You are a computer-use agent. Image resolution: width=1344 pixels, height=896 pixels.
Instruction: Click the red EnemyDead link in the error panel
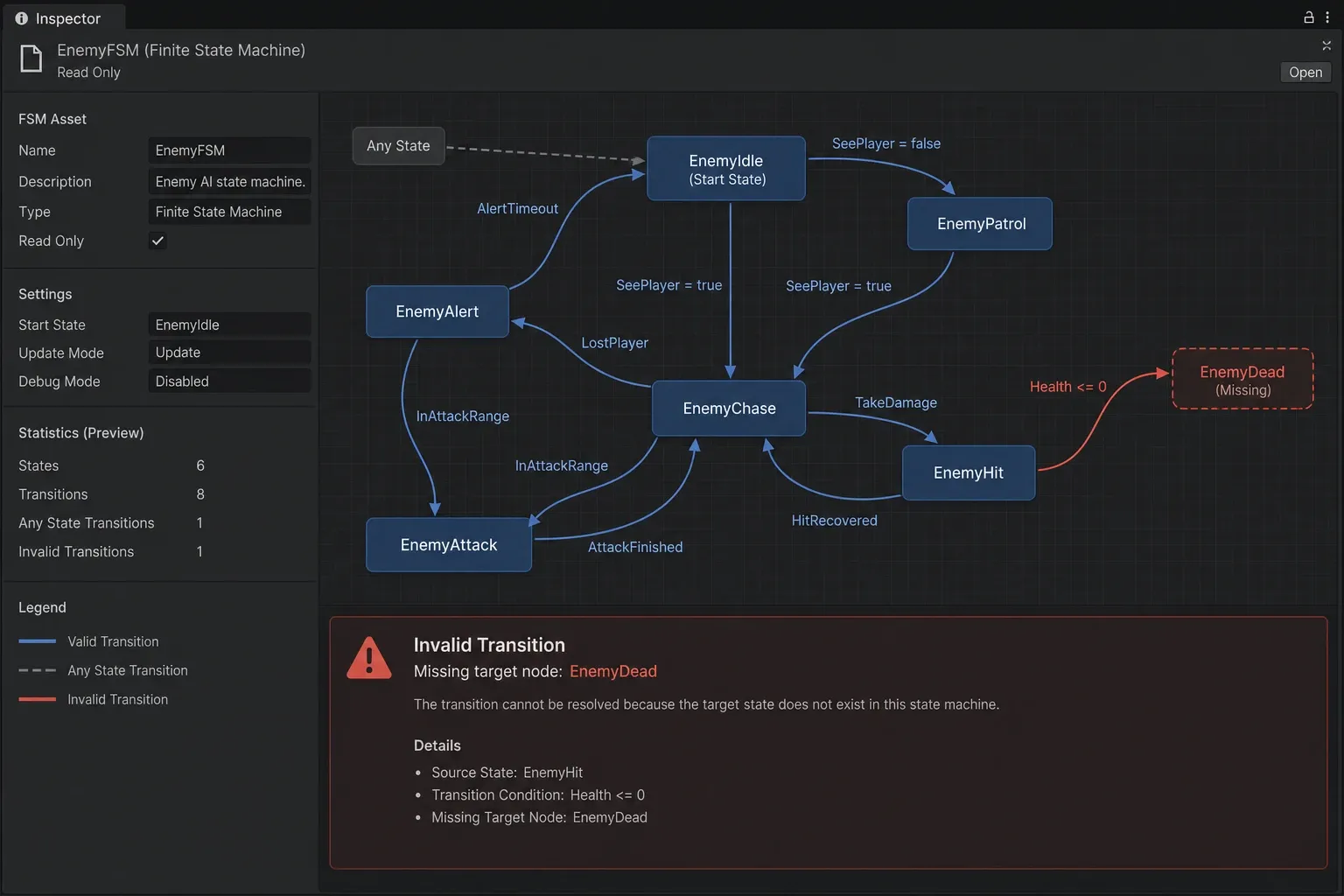tap(613, 671)
